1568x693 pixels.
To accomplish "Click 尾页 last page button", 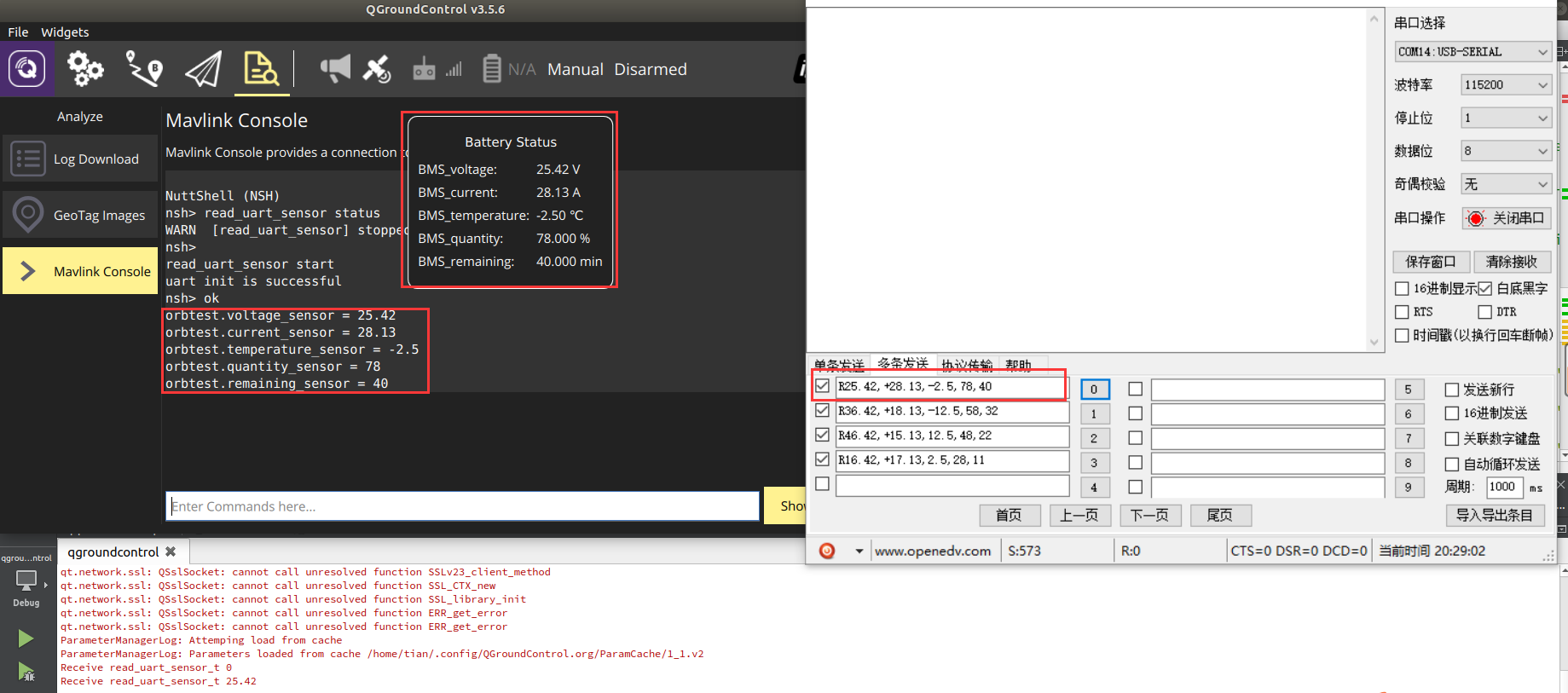I will pos(1220,515).
